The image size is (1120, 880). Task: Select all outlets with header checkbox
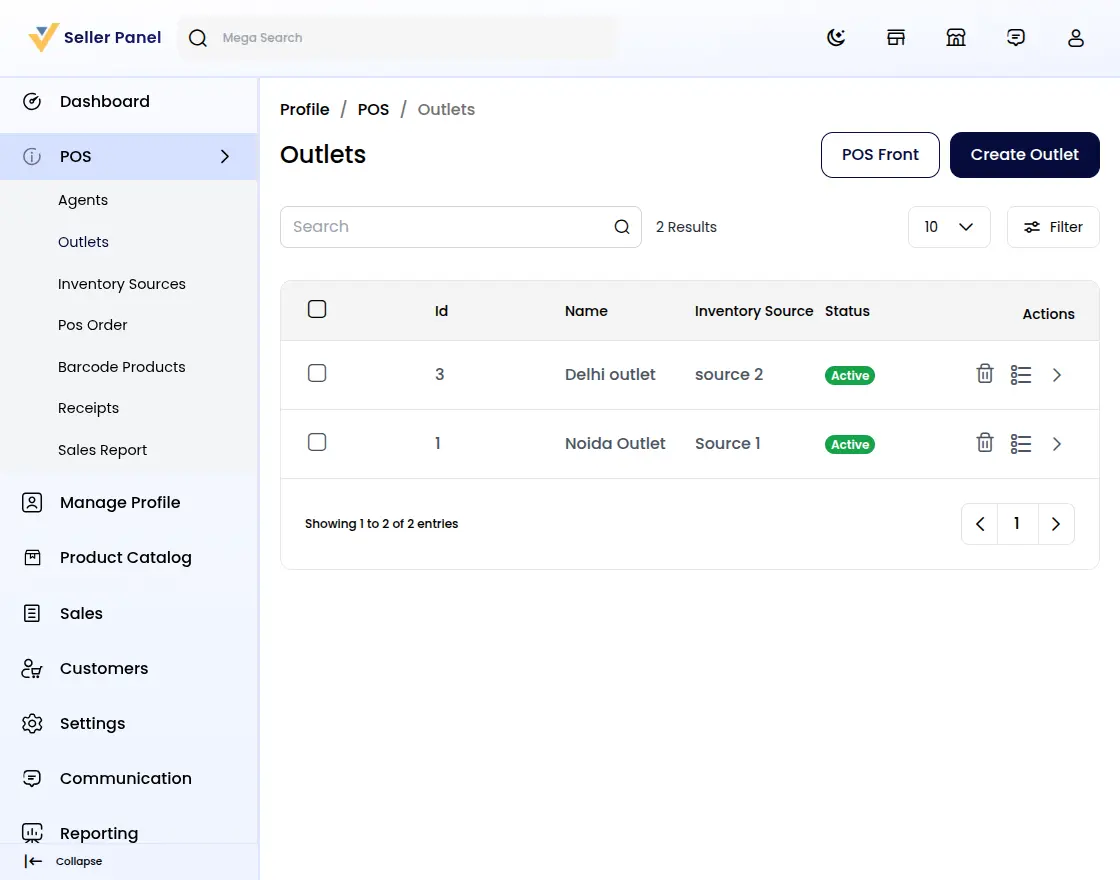click(317, 309)
